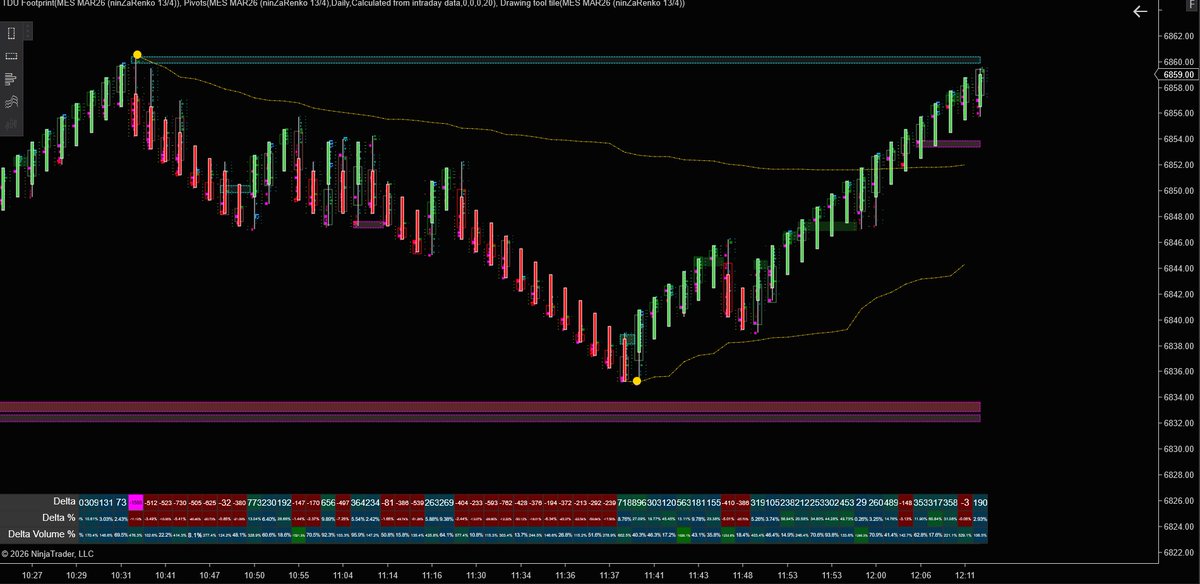Click the Delta cell showing 656
Screen dimensions: 1200x584
pos(328,501)
